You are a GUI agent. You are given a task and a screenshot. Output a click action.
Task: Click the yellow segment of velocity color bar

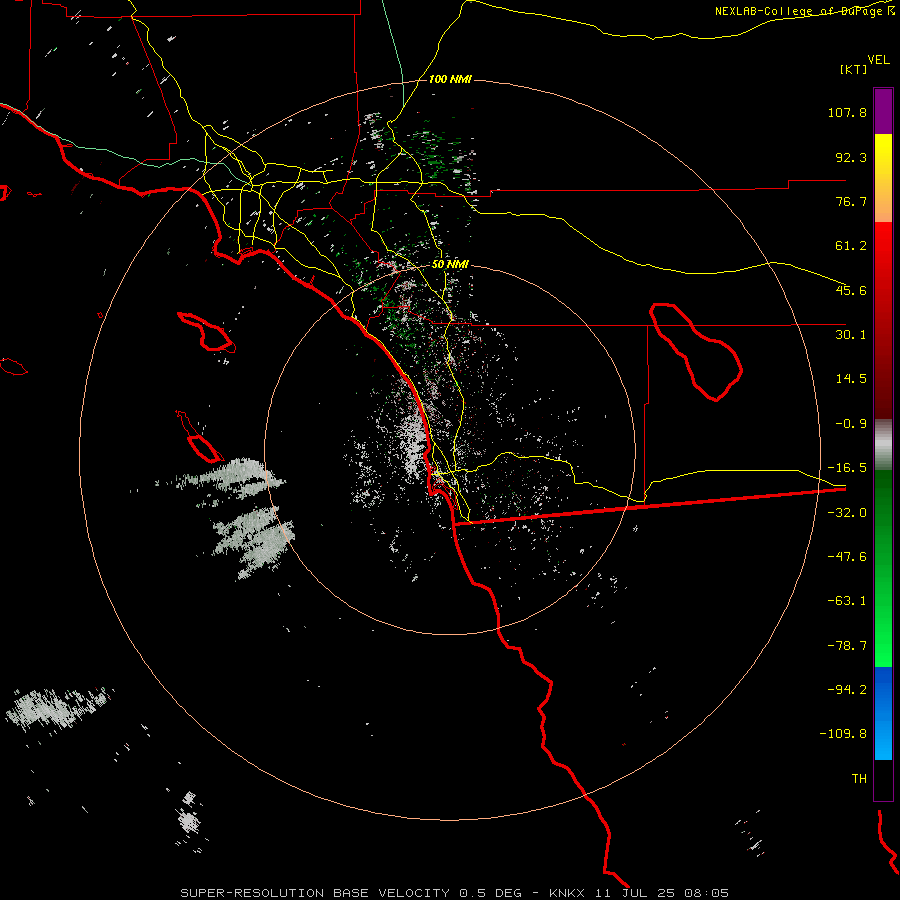(883, 178)
